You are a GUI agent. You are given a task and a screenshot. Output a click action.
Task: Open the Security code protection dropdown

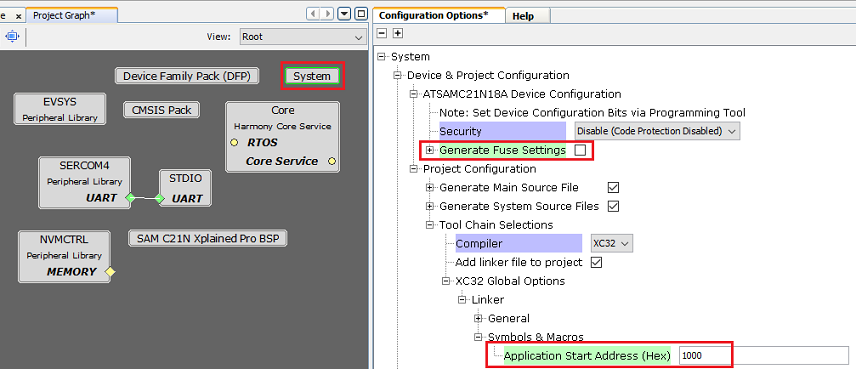(x=657, y=131)
